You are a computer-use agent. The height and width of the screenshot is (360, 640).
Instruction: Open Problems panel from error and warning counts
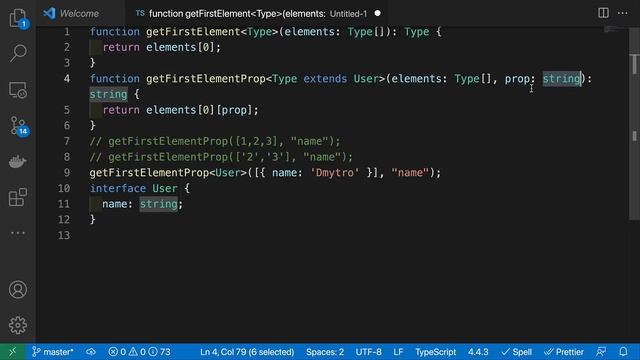(x=139, y=352)
